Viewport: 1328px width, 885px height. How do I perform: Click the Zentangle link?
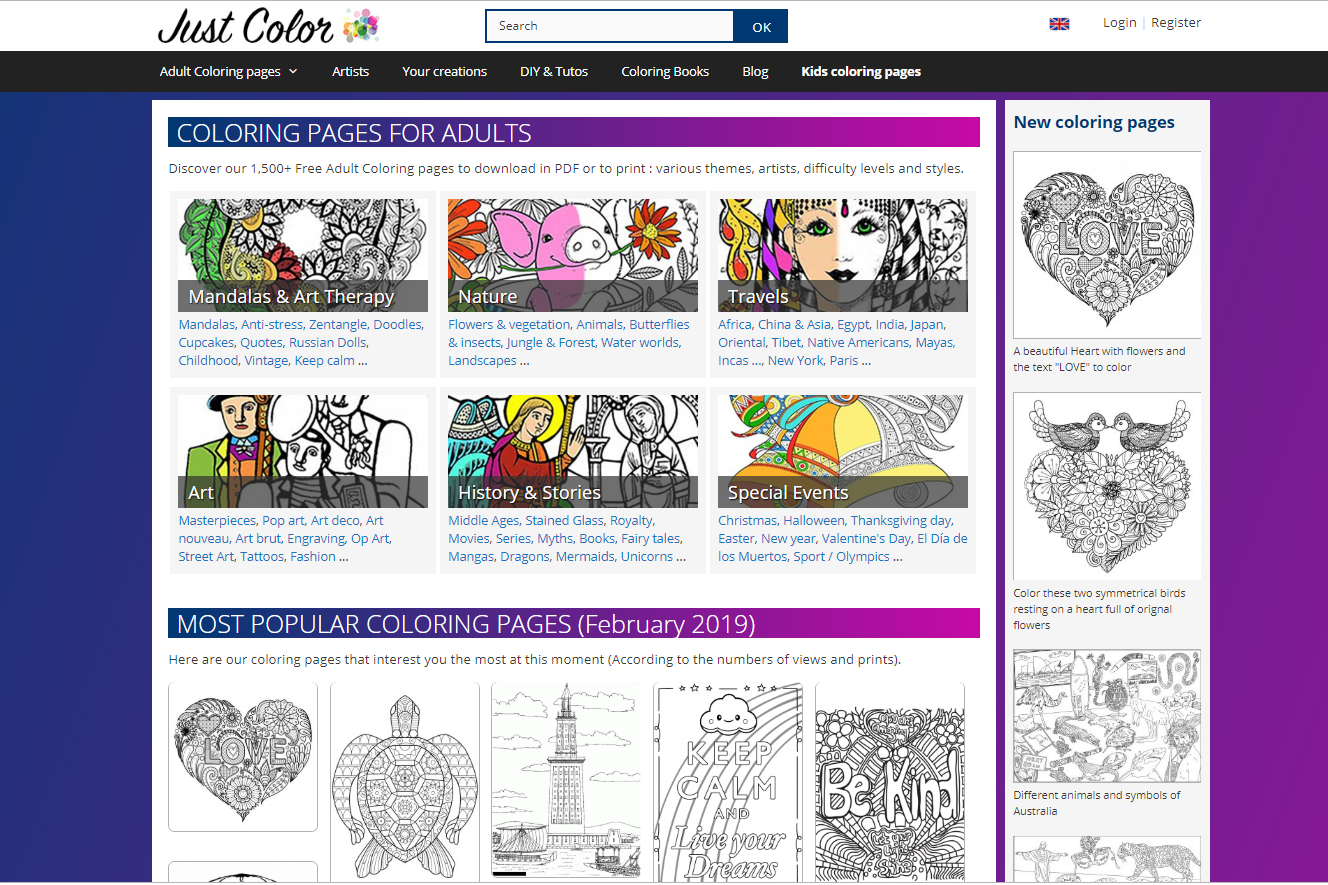pyautogui.click(x=337, y=324)
